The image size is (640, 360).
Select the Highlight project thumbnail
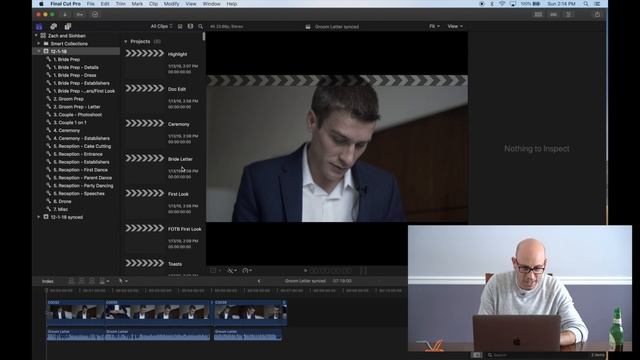[144, 53]
